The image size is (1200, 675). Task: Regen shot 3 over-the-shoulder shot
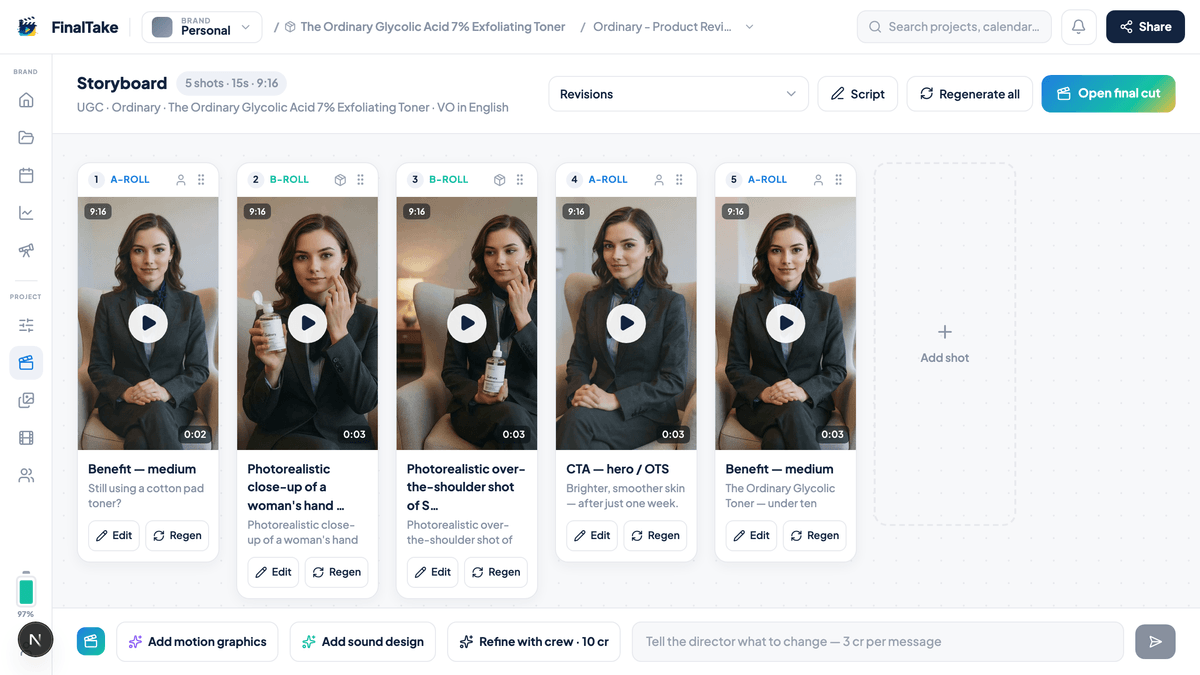pyautogui.click(x=496, y=572)
